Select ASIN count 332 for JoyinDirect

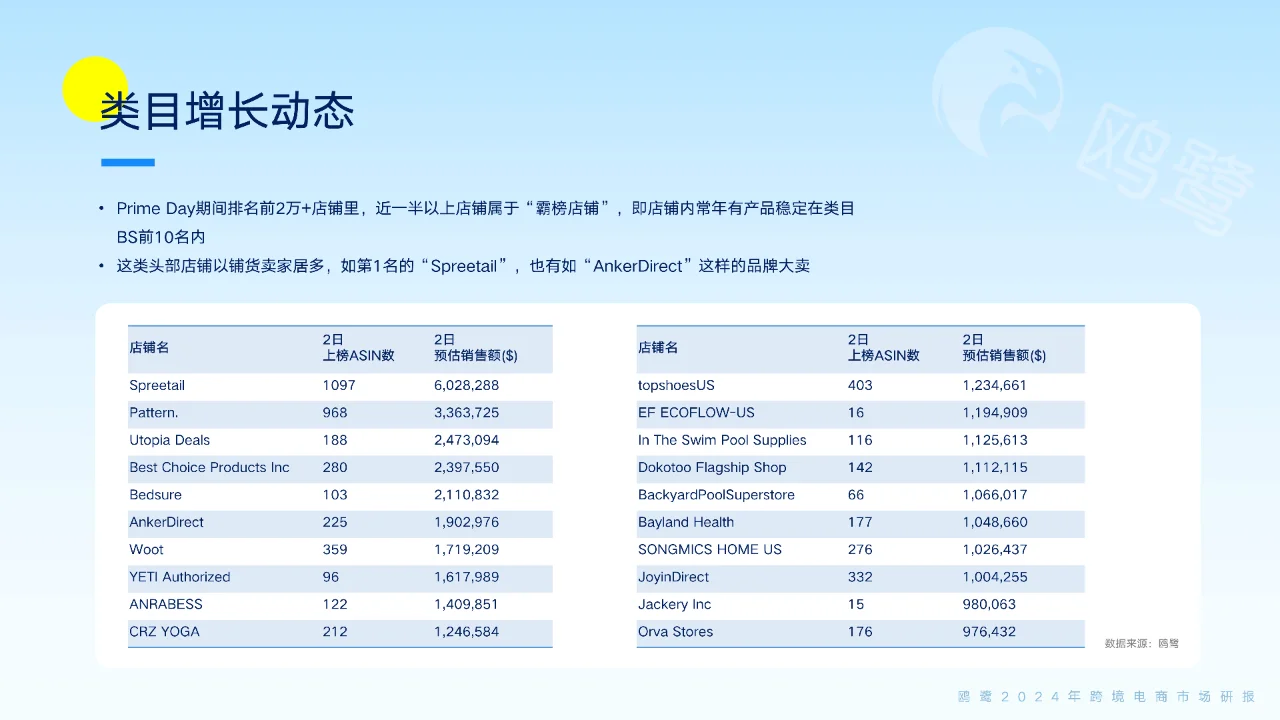(x=860, y=577)
